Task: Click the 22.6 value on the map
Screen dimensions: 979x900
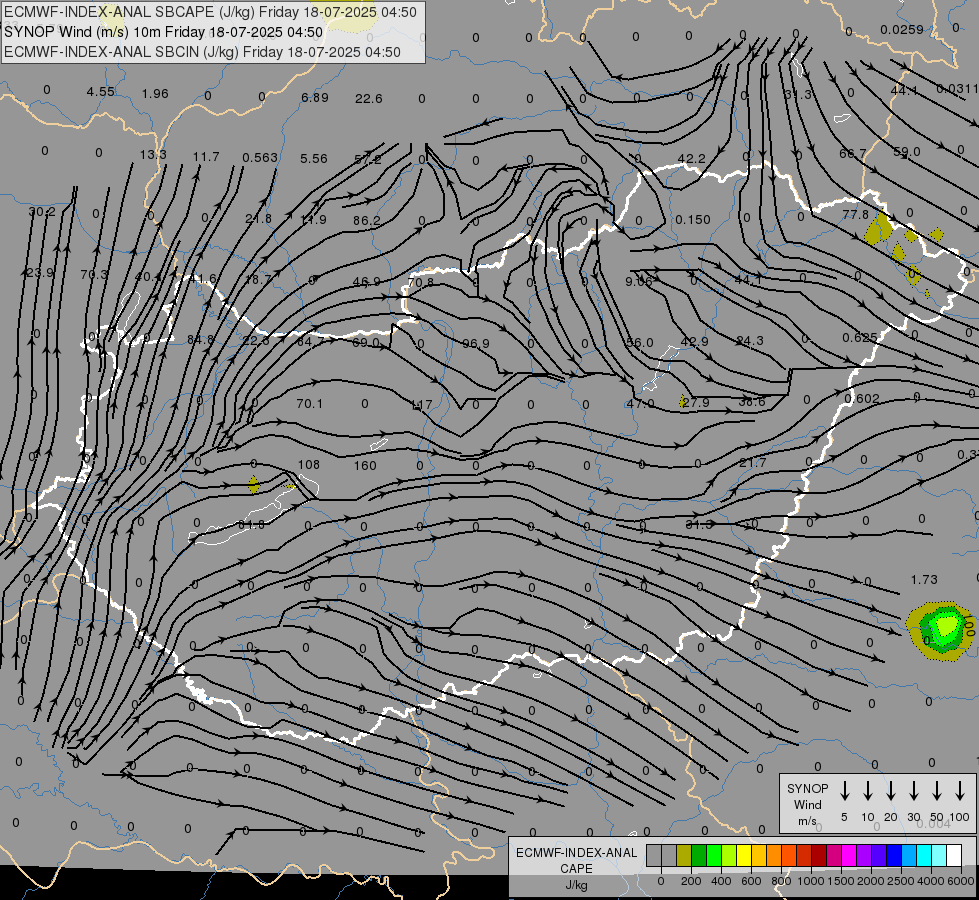Action: click(x=368, y=99)
